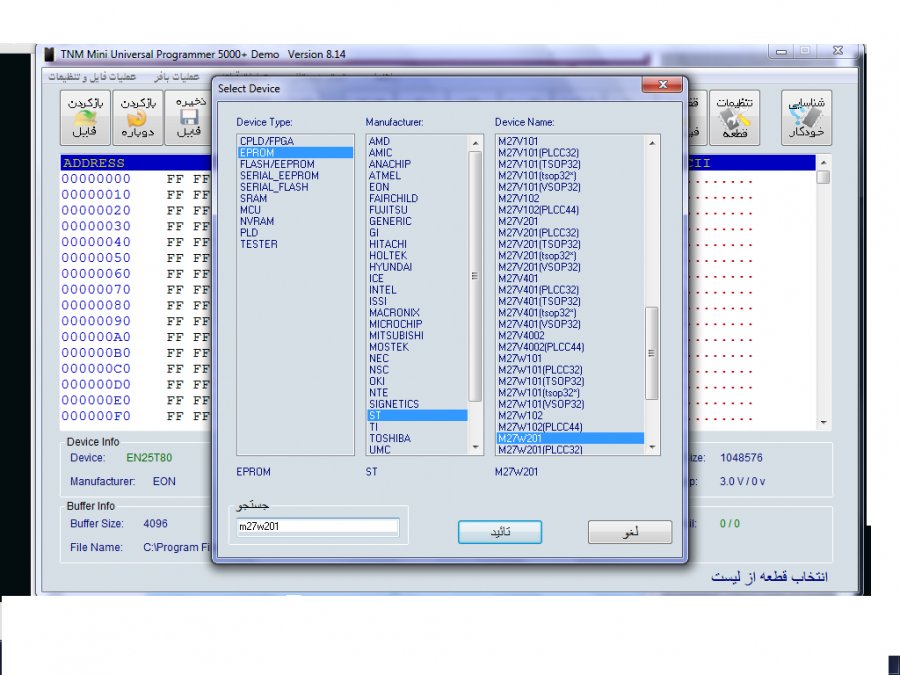The image size is (900, 675).
Task: Open the file and settings operations menu
Action: pyautogui.click(x=92, y=76)
